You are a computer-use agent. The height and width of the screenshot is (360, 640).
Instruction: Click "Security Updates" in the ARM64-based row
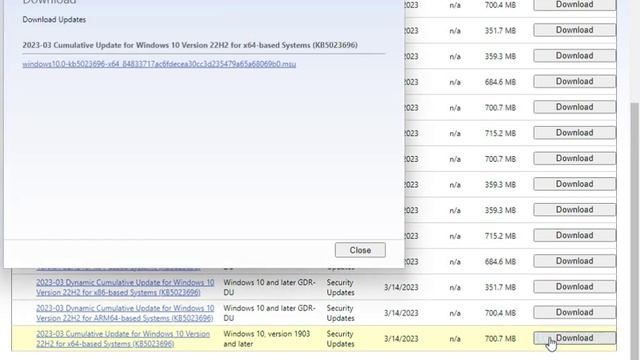coord(340,313)
